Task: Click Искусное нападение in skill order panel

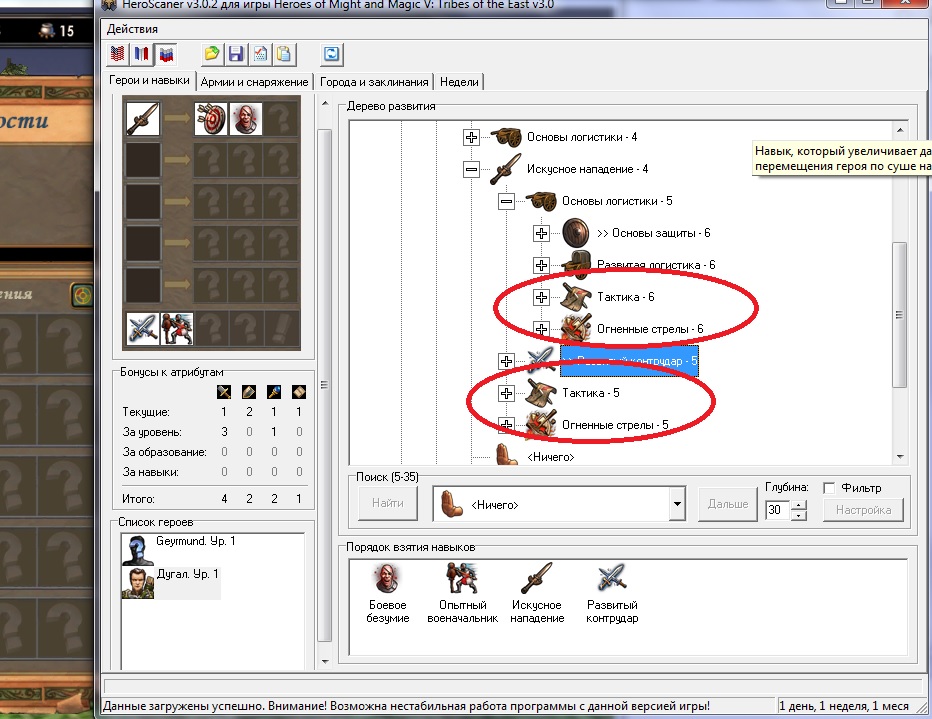Action: pyautogui.click(x=537, y=594)
